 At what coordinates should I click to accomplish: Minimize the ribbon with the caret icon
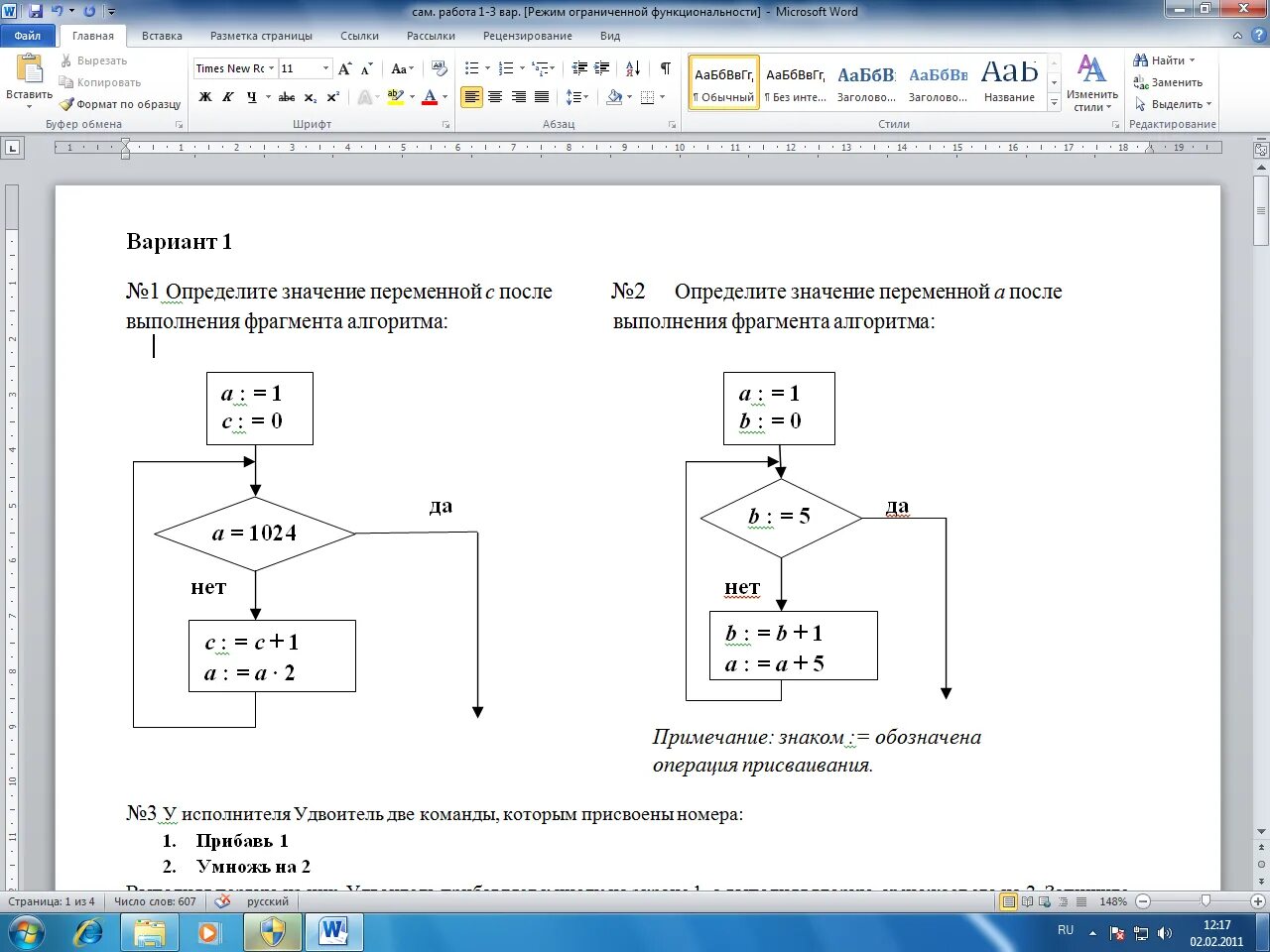(1237, 36)
